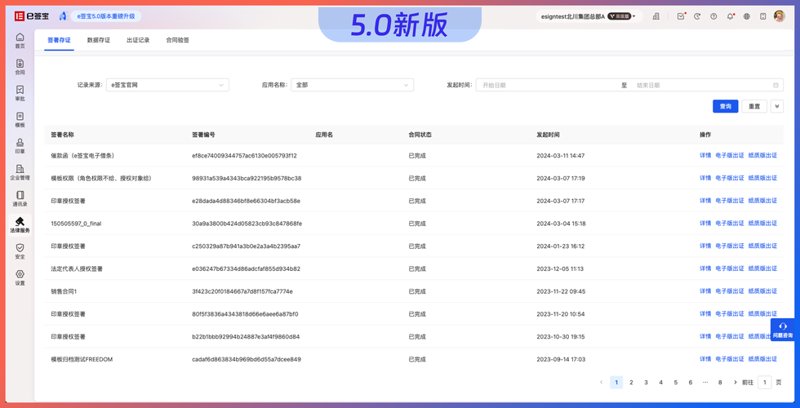Click the square icon left of avatar

(763, 16)
